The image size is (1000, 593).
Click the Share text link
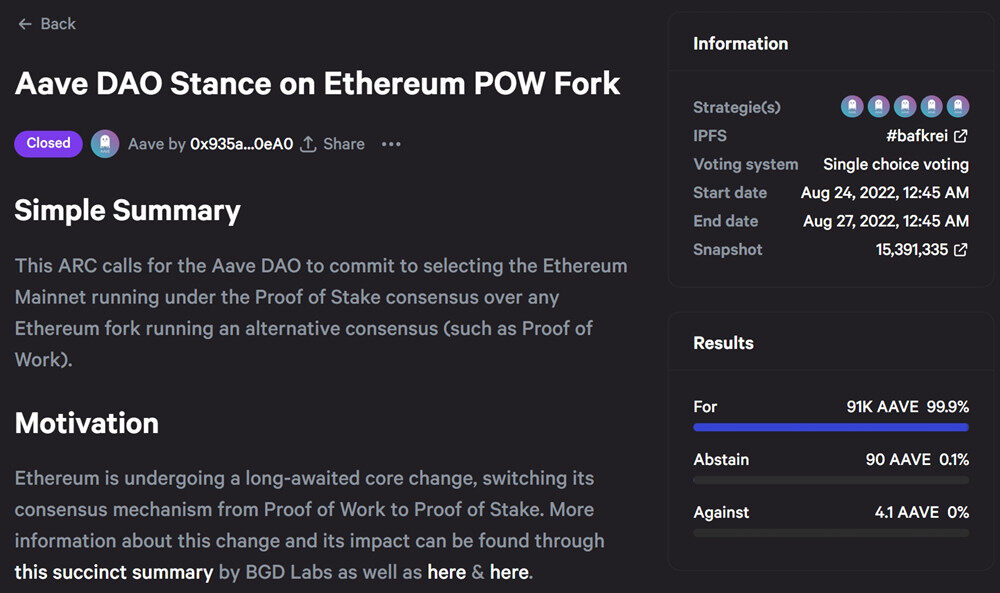point(344,144)
